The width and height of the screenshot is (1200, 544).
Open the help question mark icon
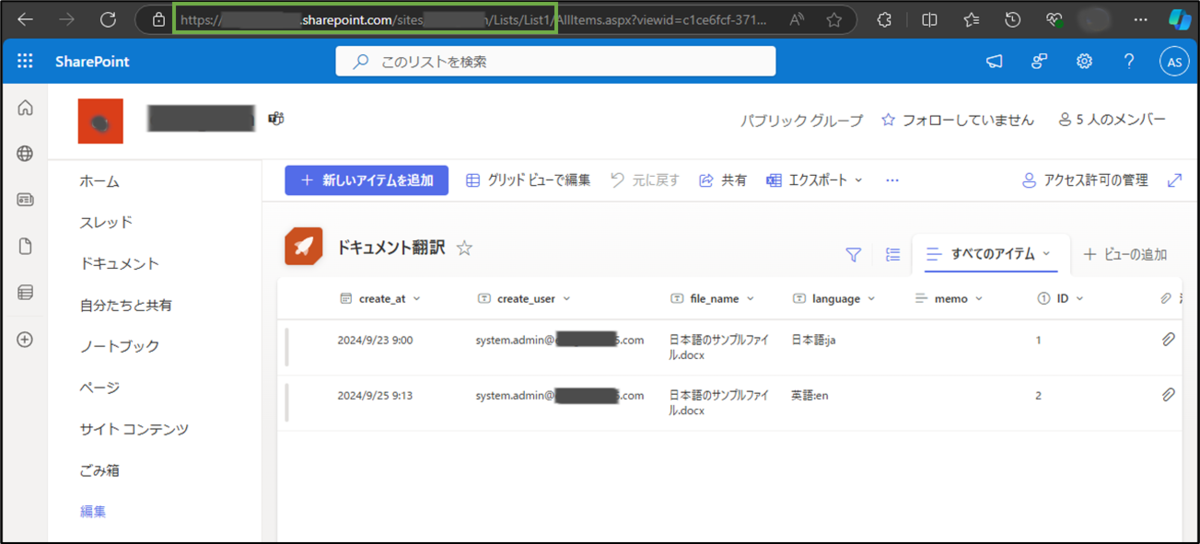click(x=1129, y=62)
